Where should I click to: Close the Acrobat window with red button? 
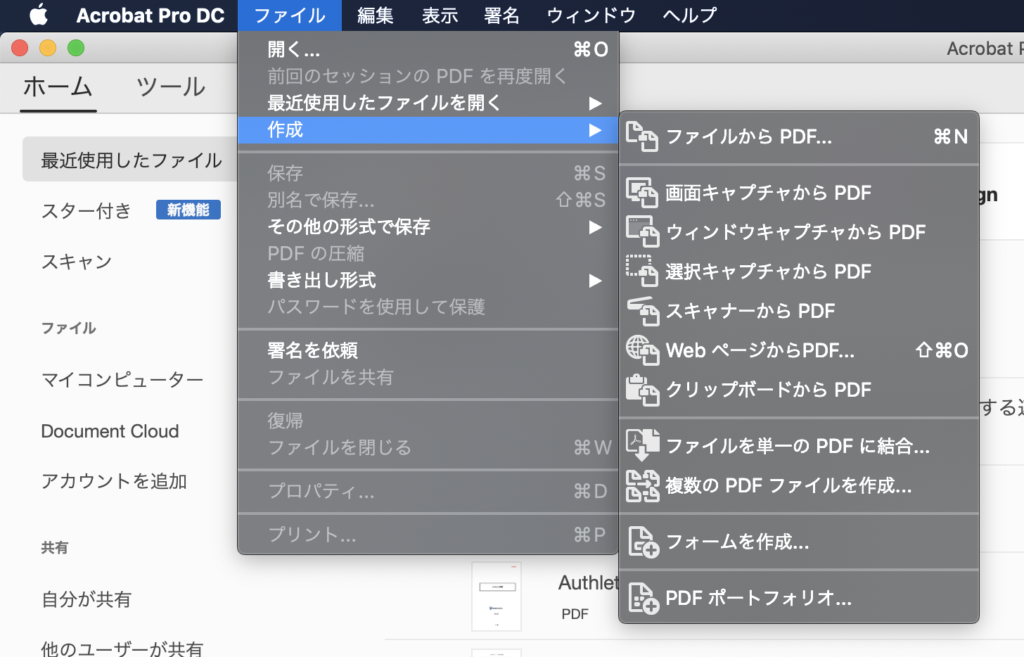(20, 48)
